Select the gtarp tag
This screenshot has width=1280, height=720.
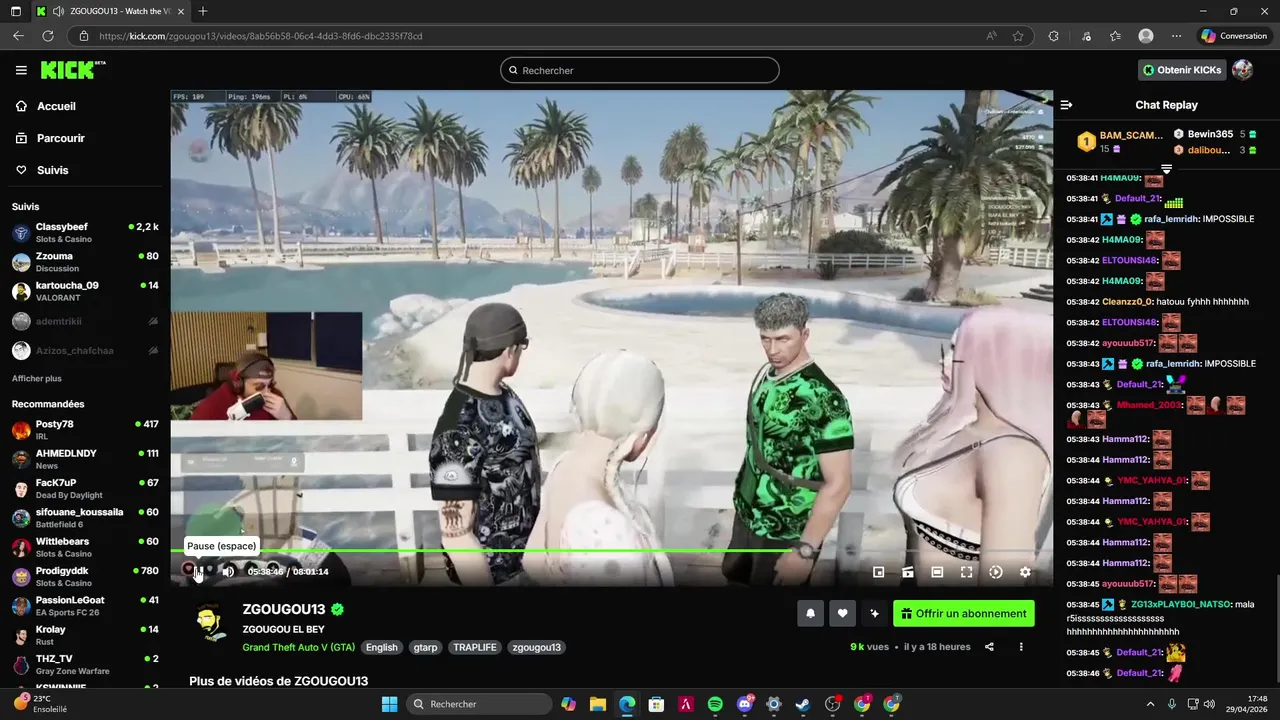(x=426, y=647)
